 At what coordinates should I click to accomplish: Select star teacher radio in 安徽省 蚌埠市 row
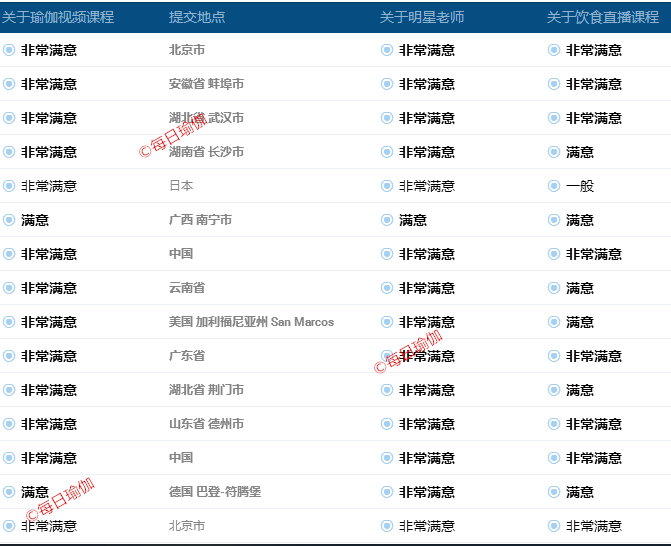click(387, 84)
